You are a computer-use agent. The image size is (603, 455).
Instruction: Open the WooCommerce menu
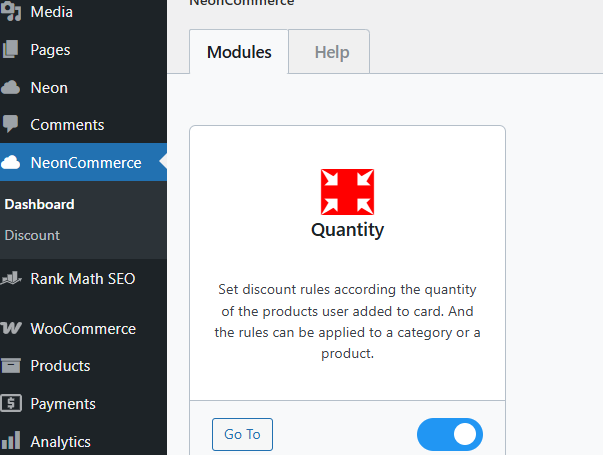coord(83,328)
